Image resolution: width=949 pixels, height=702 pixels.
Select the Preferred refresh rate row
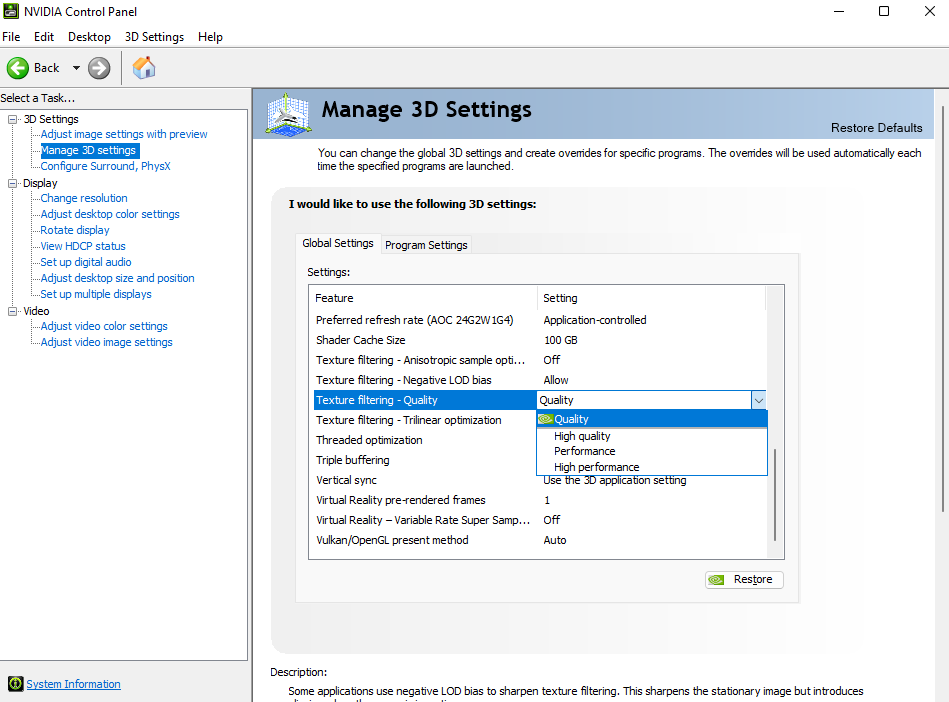pos(540,320)
